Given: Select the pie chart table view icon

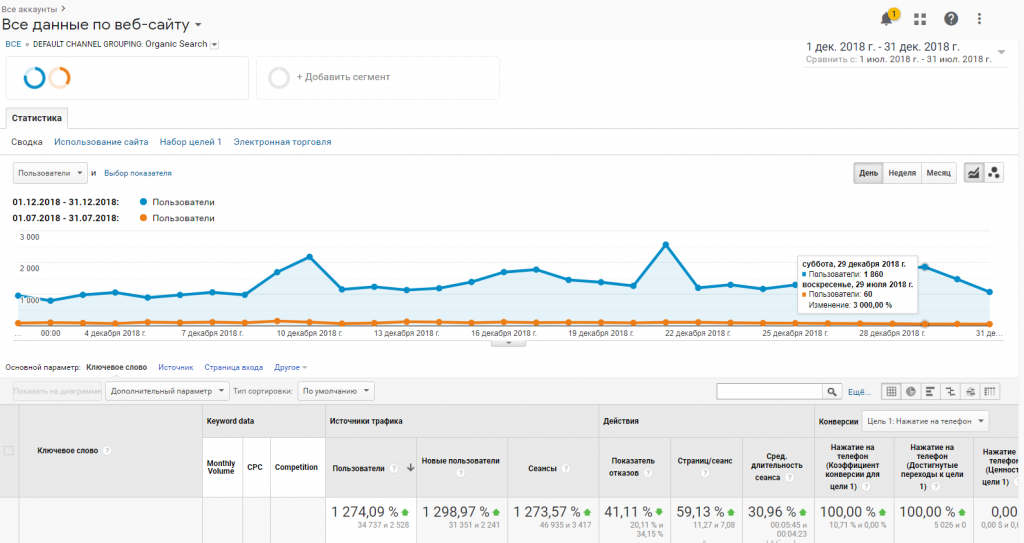Looking at the screenshot, I should [911, 391].
